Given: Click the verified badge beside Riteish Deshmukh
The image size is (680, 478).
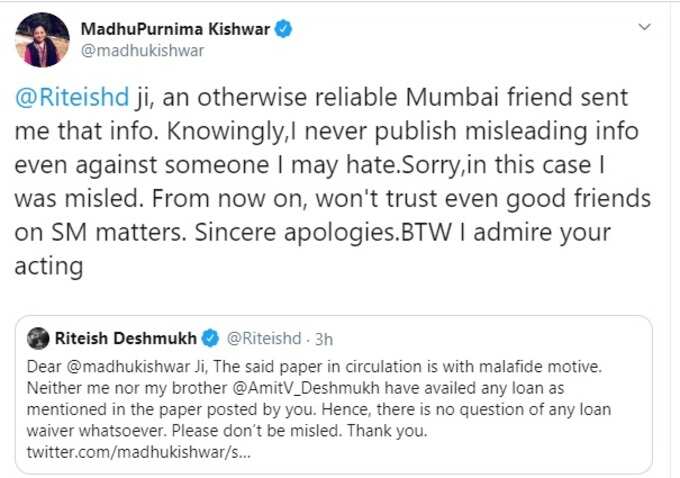Looking at the screenshot, I should click(x=211, y=338).
